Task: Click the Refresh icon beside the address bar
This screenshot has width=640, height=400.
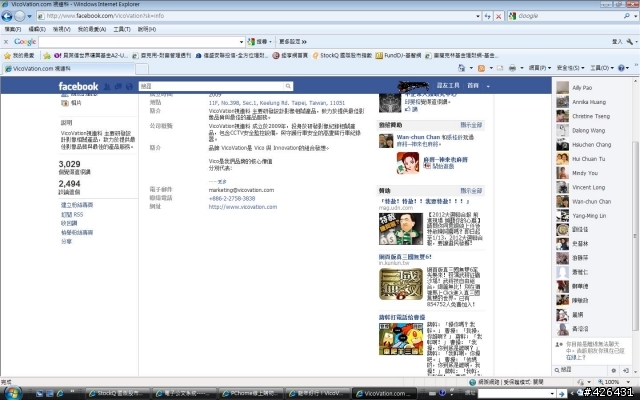Action: [488, 16]
